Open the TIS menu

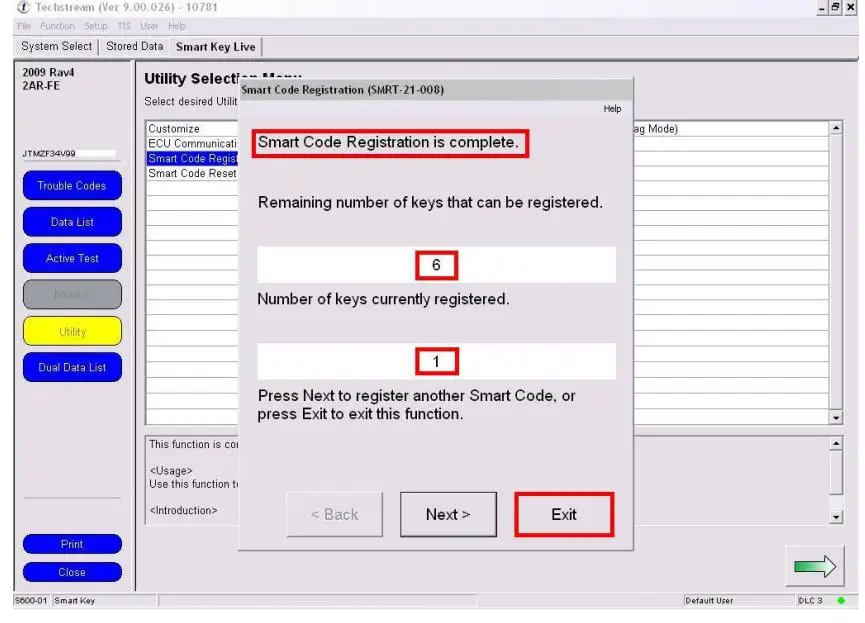coord(124,26)
